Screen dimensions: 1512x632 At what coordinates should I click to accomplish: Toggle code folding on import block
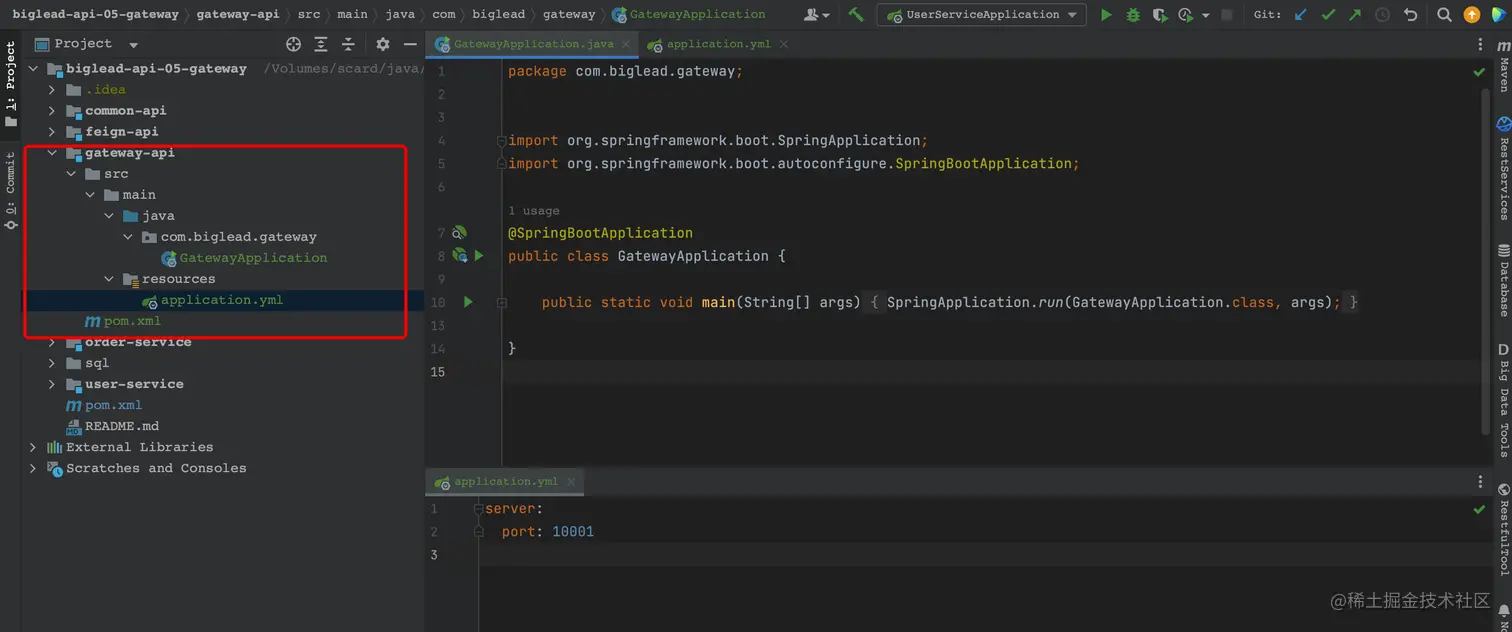[502, 141]
